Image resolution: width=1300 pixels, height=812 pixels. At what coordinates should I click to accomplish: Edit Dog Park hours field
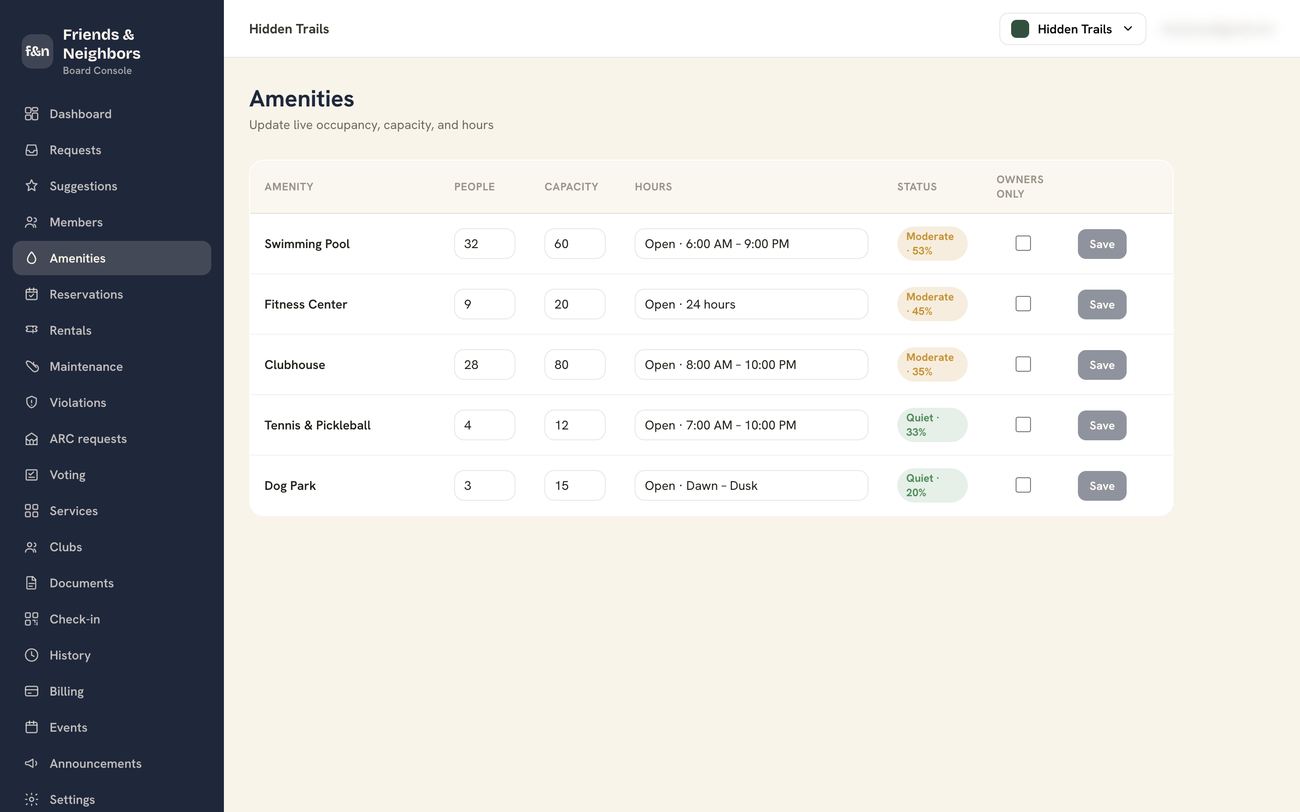tap(751, 486)
